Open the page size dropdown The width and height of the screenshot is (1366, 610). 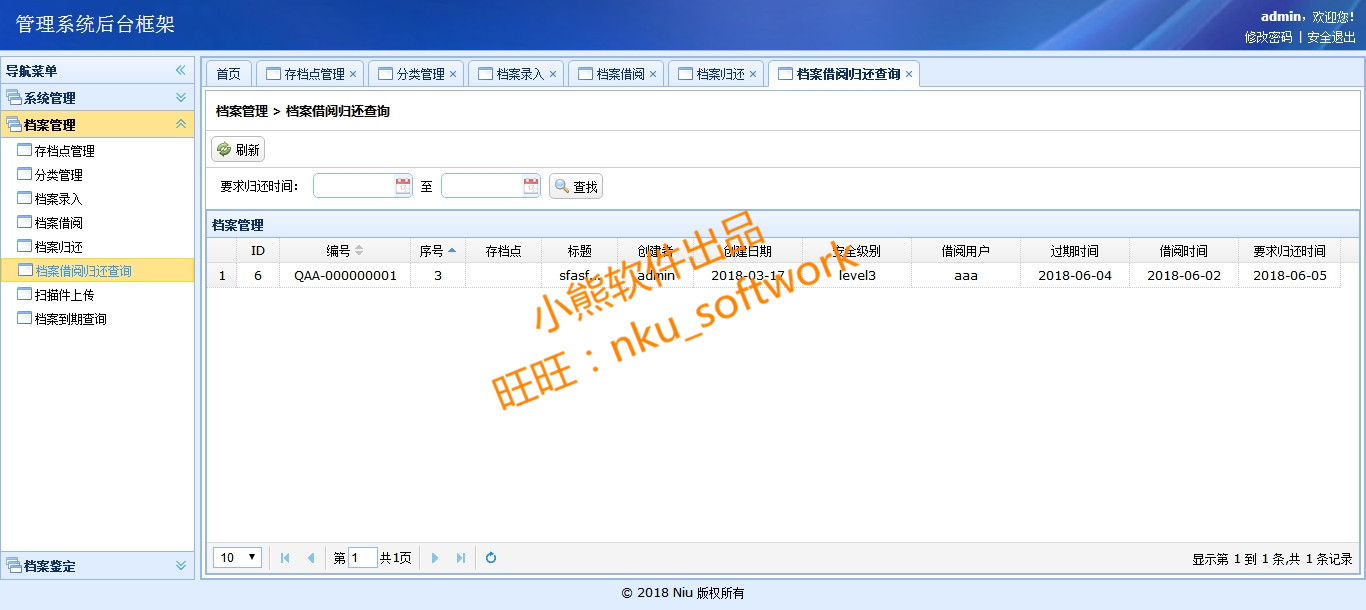(x=239, y=558)
